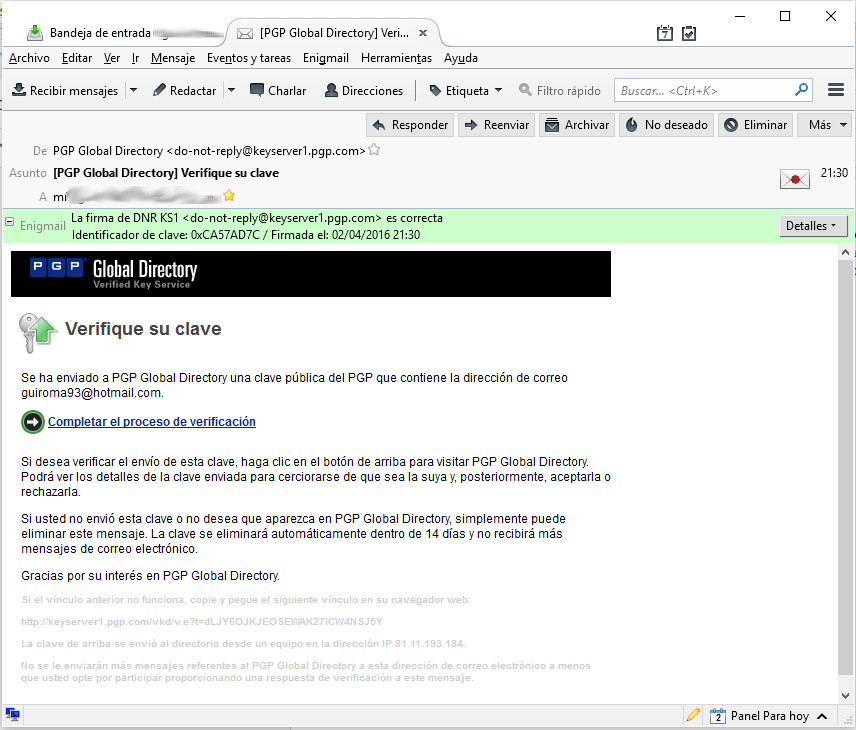Click the PGP Global Directory banner
The width and height of the screenshot is (856, 730).
(311, 274)
